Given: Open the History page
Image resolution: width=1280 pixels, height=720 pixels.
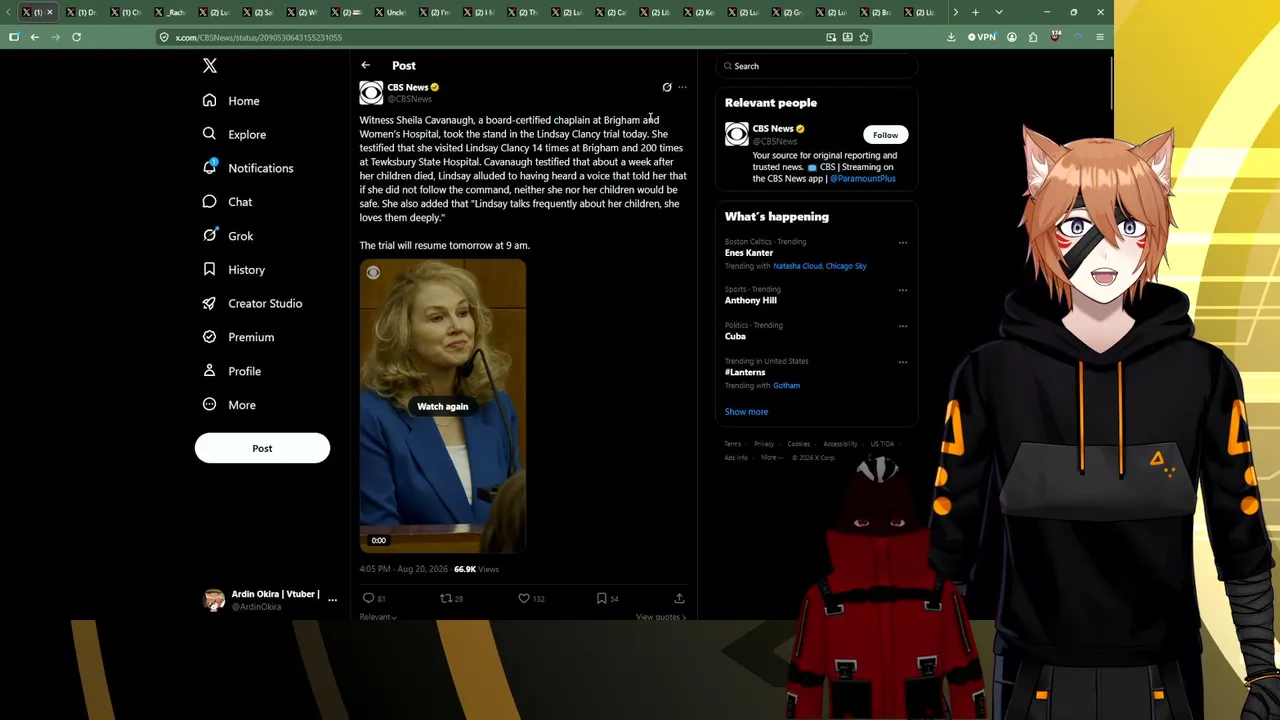Looking at the screenshot, I should [x=234, y=270].
